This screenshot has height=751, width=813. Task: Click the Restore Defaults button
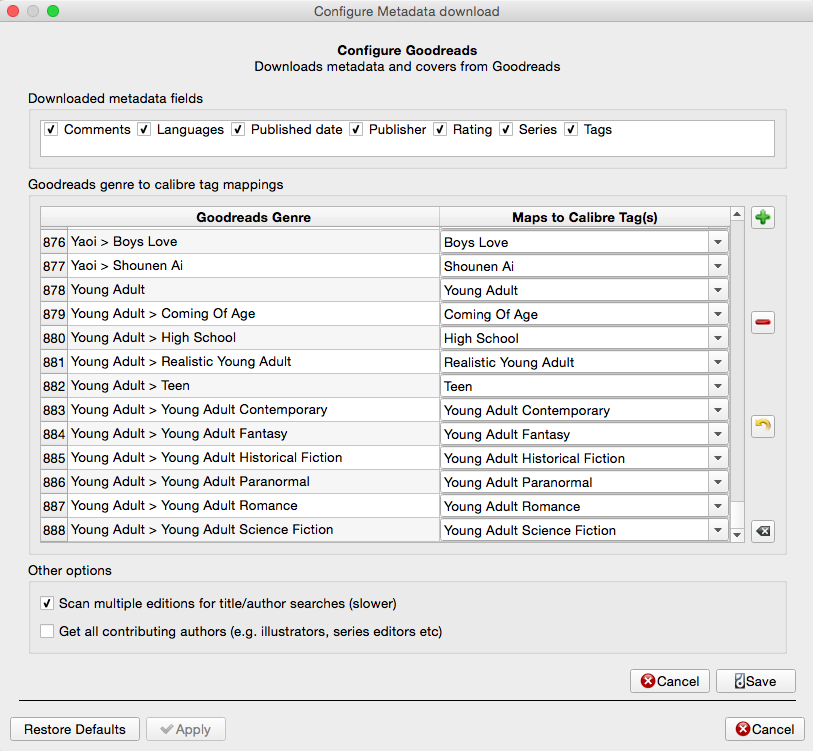click(x=75, y=729)
